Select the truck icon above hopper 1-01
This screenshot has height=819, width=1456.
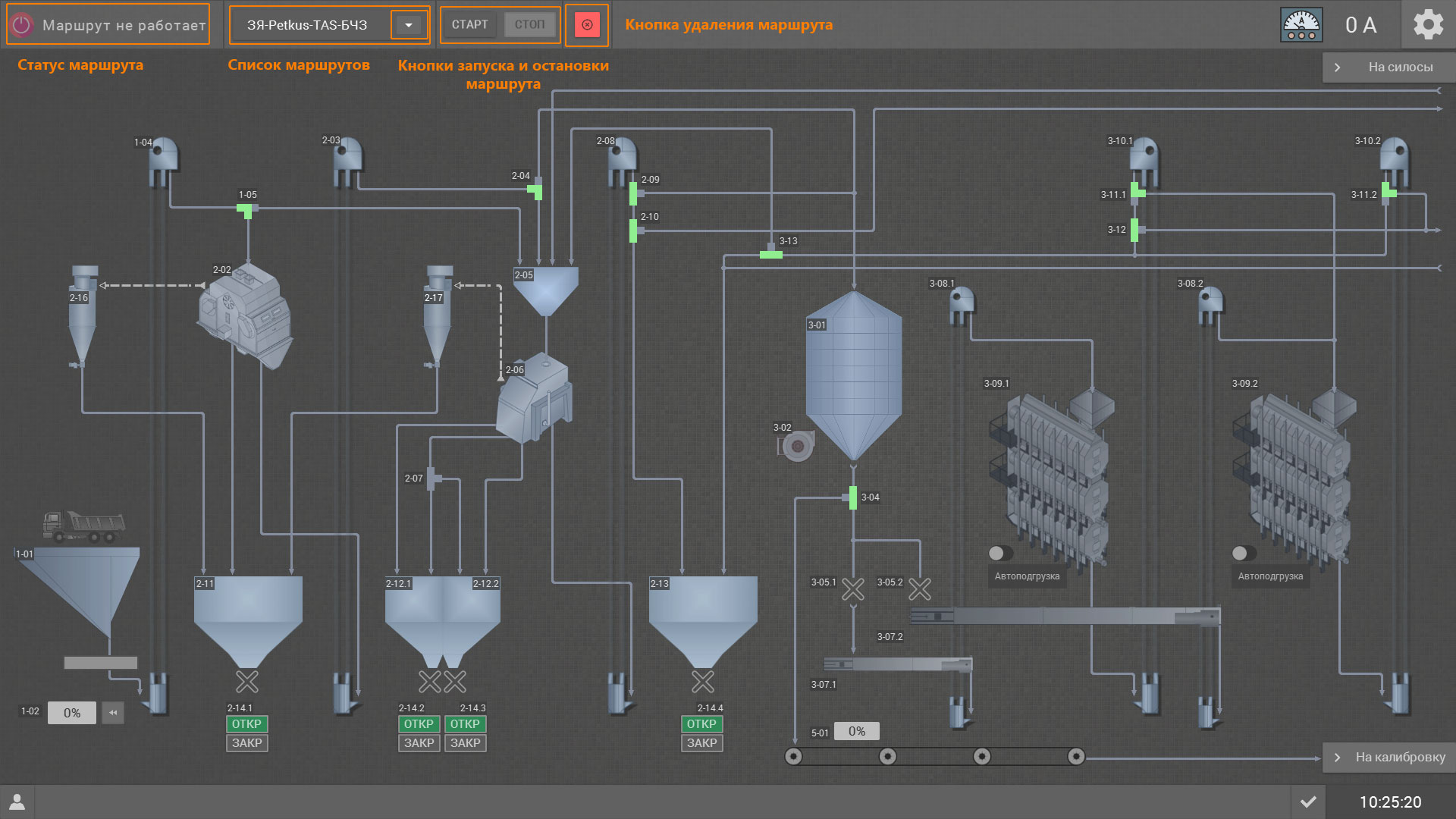[83, 526]
